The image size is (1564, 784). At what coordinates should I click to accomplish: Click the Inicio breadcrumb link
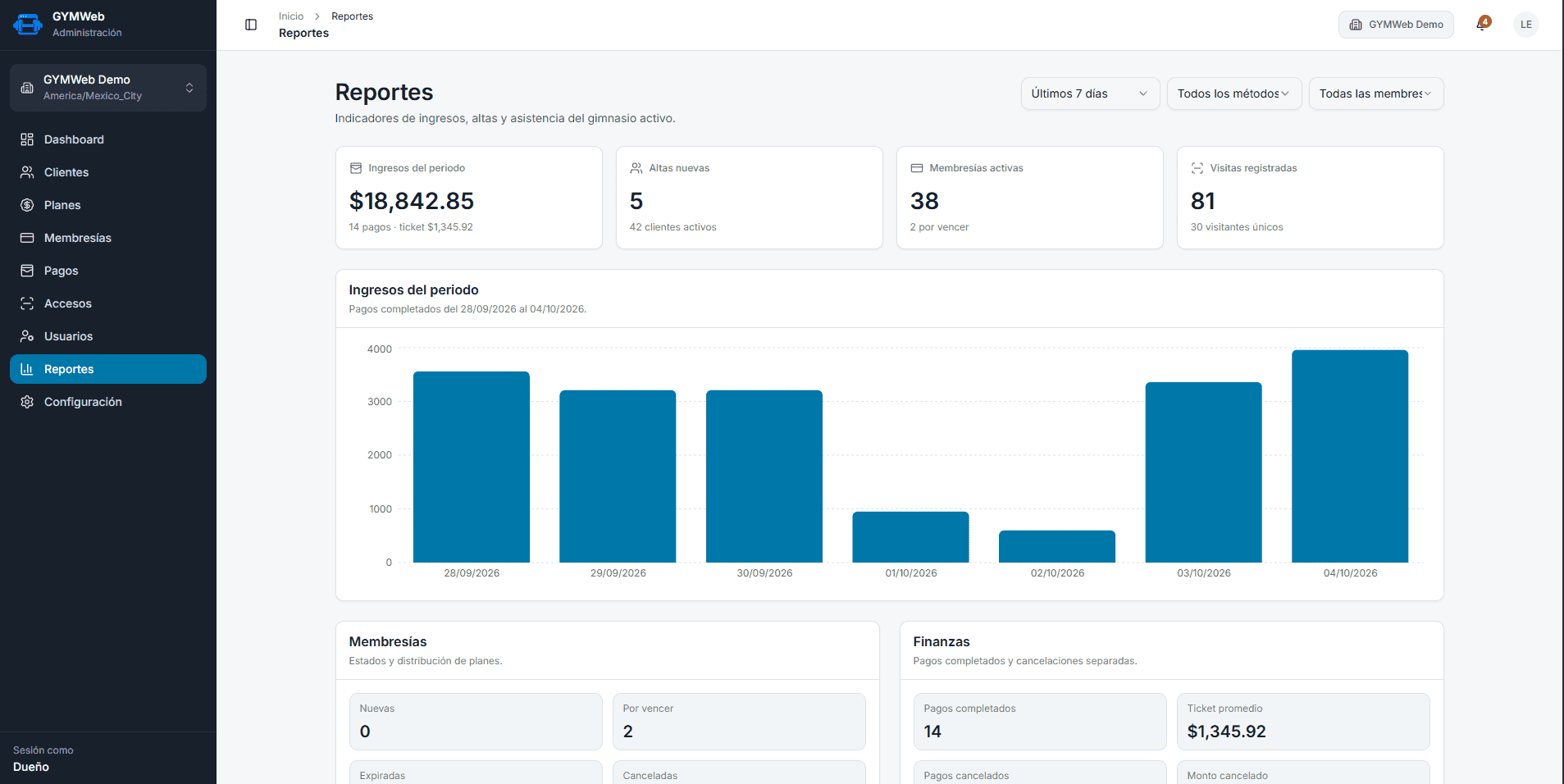pyautogui.click(x=290, y=16)
